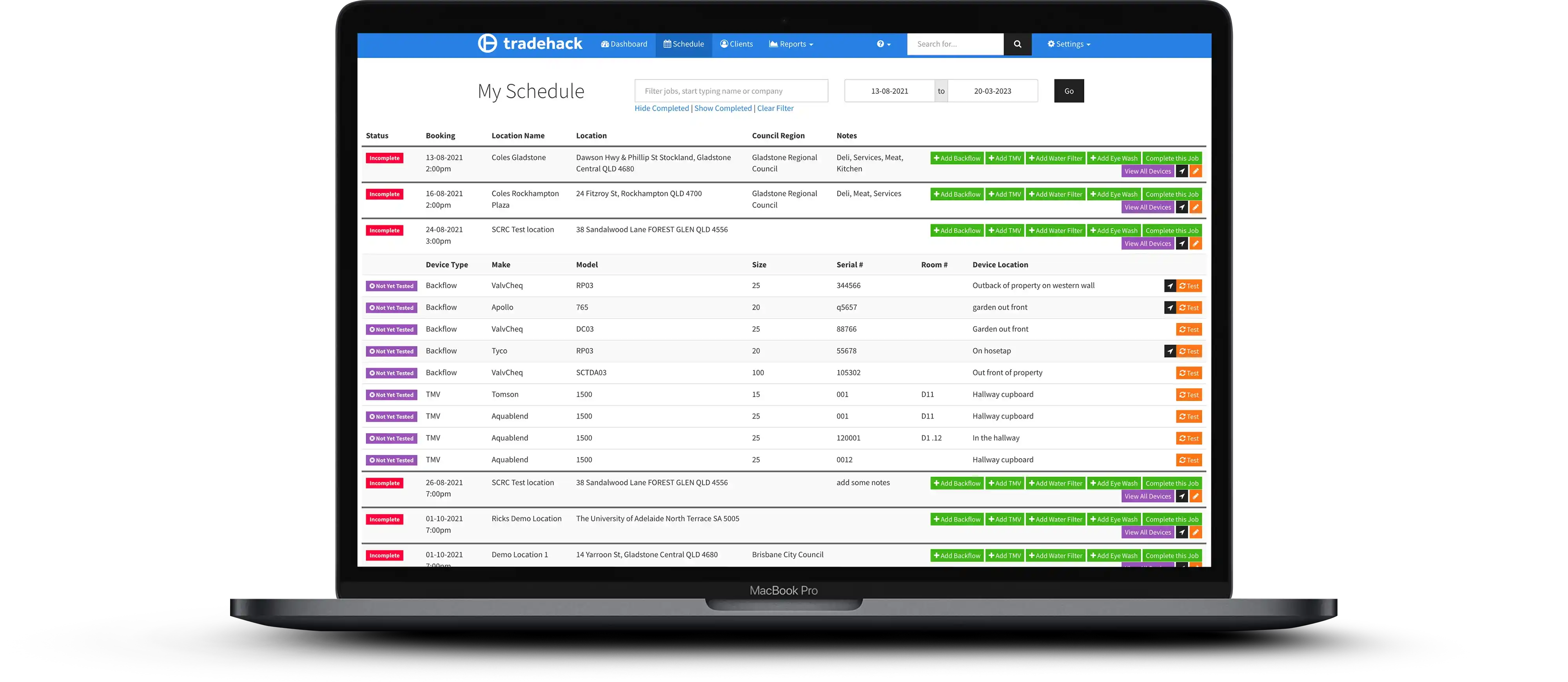Click the Filter jobs input field
Image resolution: width=1568 pixels, height=682 pixels.
(730, 91)
